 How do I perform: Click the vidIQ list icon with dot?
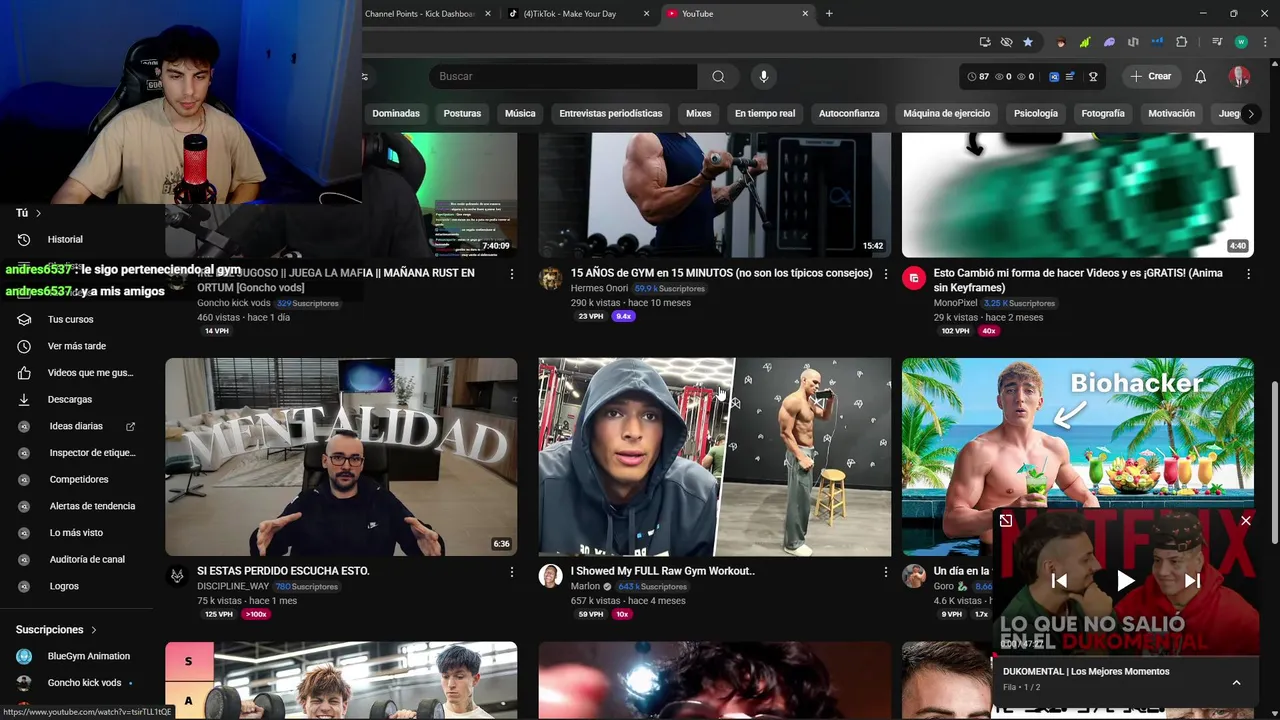[x=1071, y=77]
